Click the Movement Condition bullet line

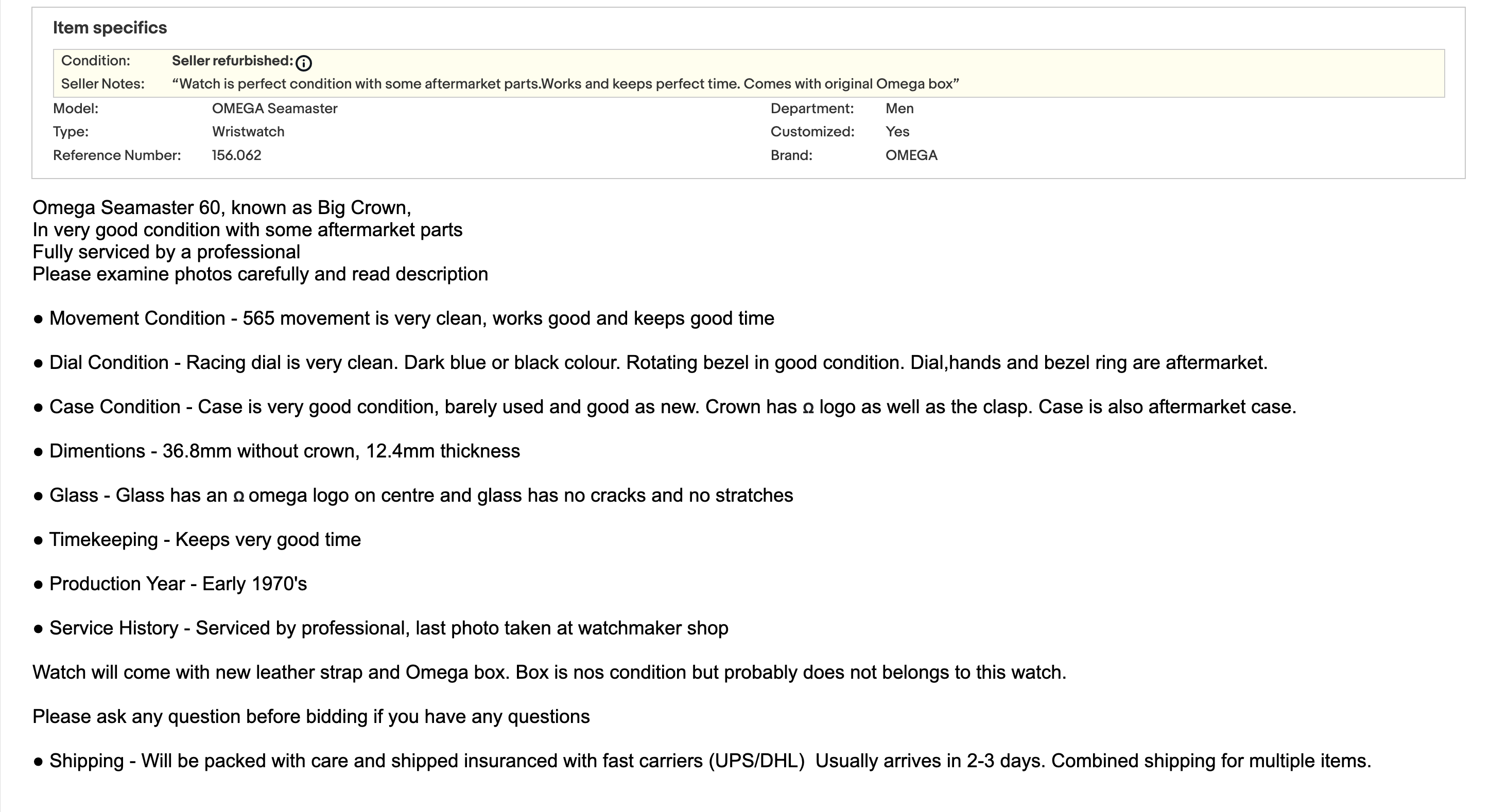coord(403,319)
